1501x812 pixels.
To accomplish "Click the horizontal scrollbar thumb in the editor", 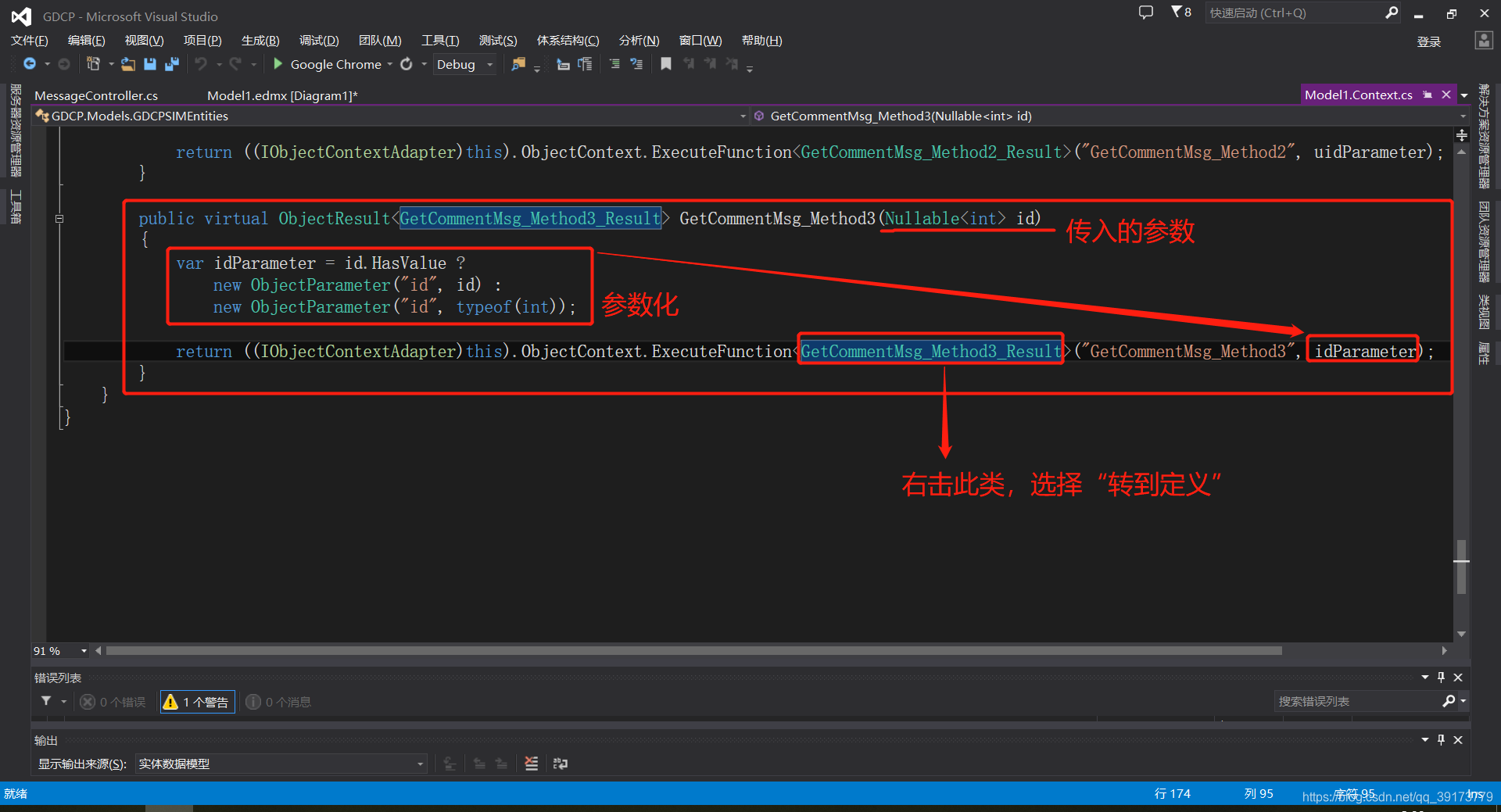I will (694, 650).
